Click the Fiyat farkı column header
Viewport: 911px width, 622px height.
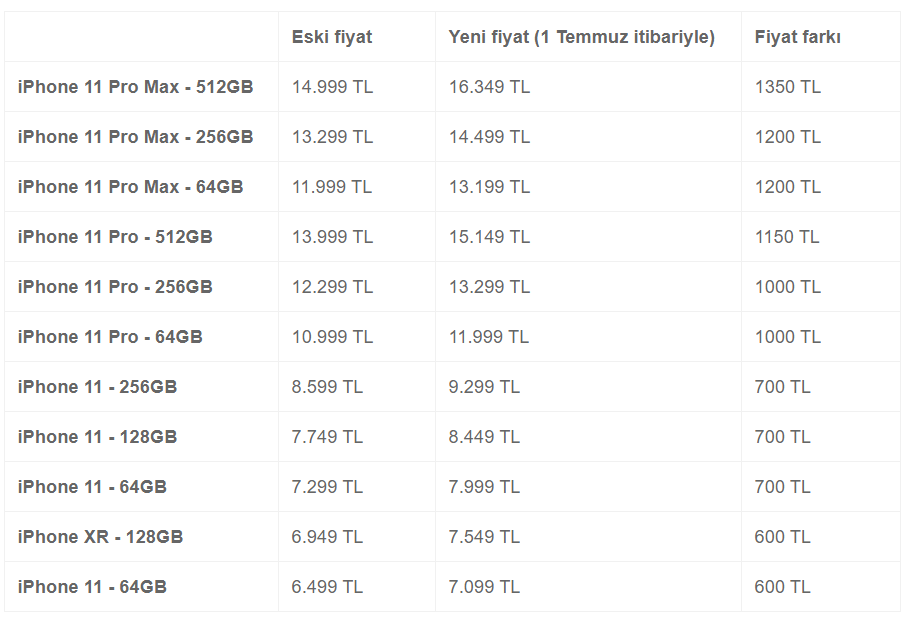point(797,37)
